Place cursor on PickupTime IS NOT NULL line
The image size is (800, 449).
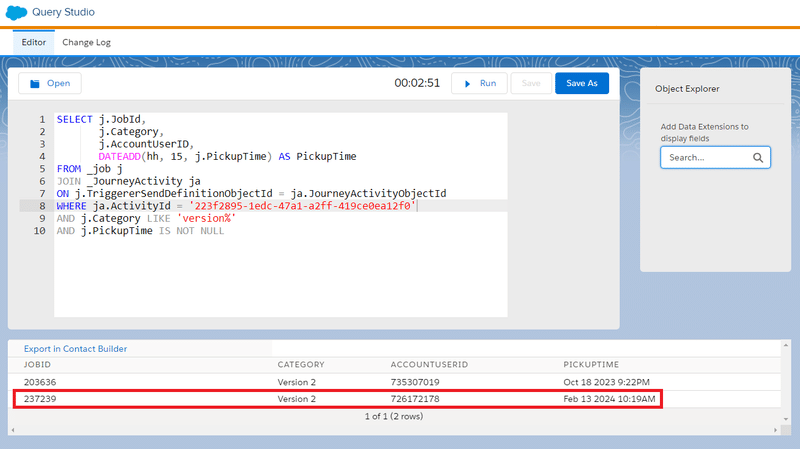tap(140, 231)
